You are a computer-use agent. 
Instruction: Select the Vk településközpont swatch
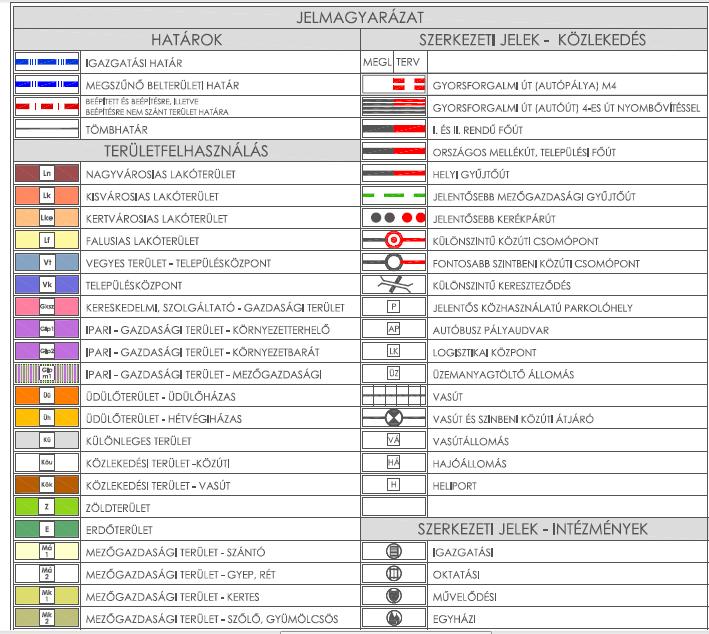(x=47, y=284)
